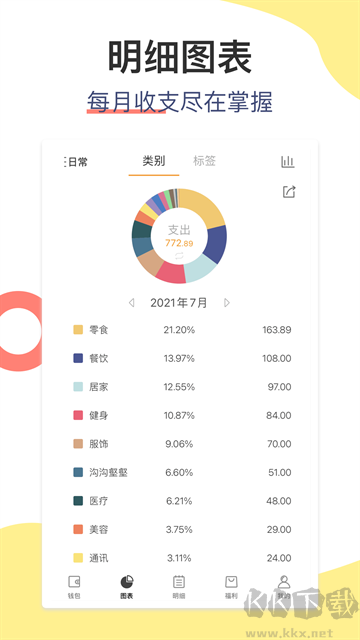The height and width of the screenshot is (640, 360).
Task: Toggle expense/income swap icon in donut center
Action: click(179, 256)
